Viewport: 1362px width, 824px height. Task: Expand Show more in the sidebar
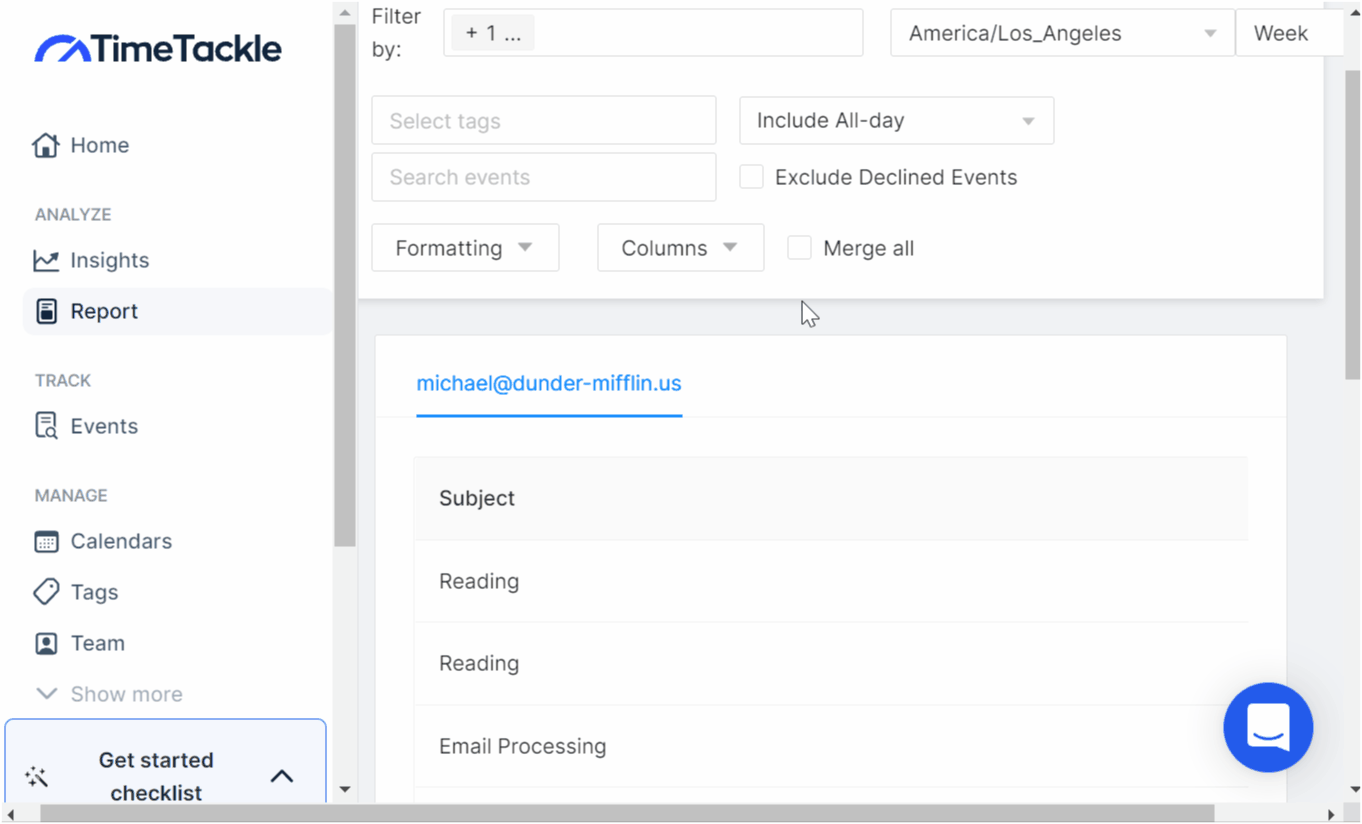pyautogui.click(x=109, y=694)
